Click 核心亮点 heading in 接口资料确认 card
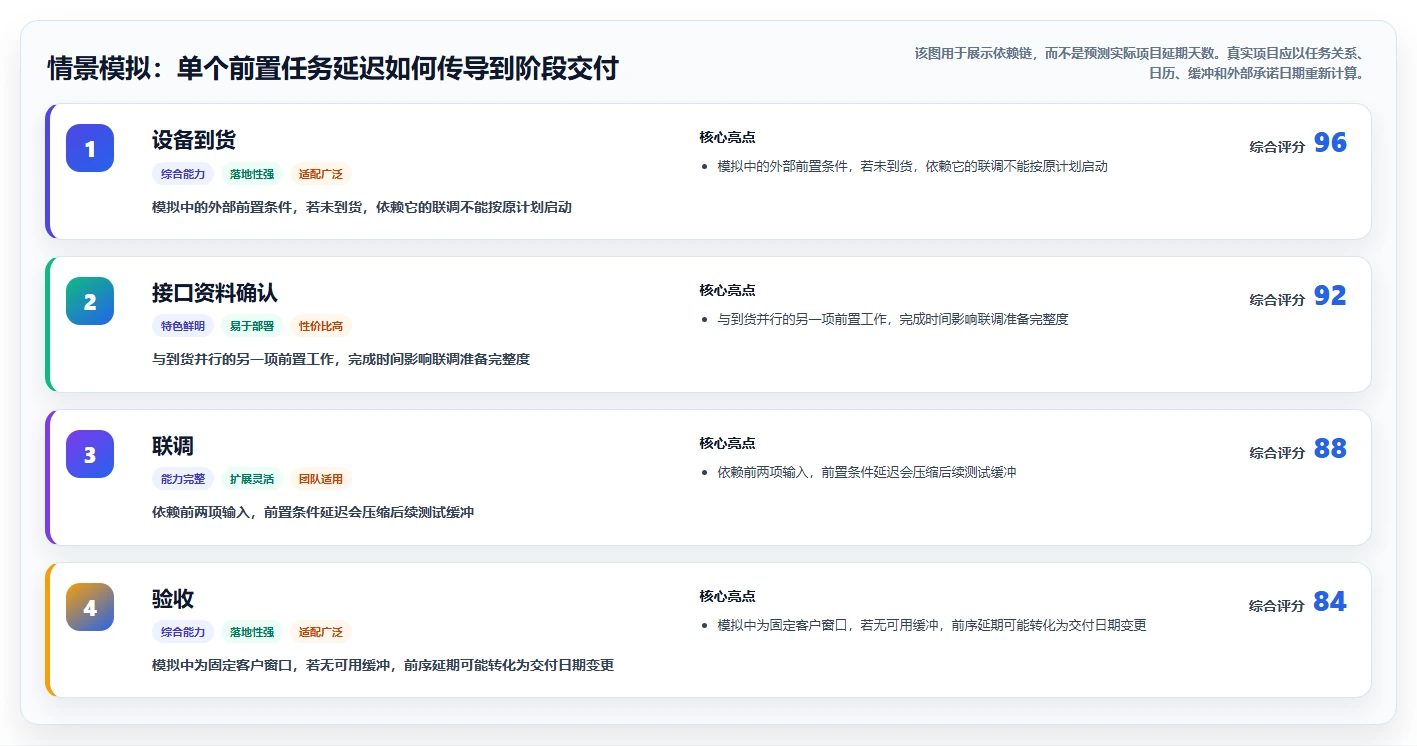 pyautogui.click(x=727, y=291)
